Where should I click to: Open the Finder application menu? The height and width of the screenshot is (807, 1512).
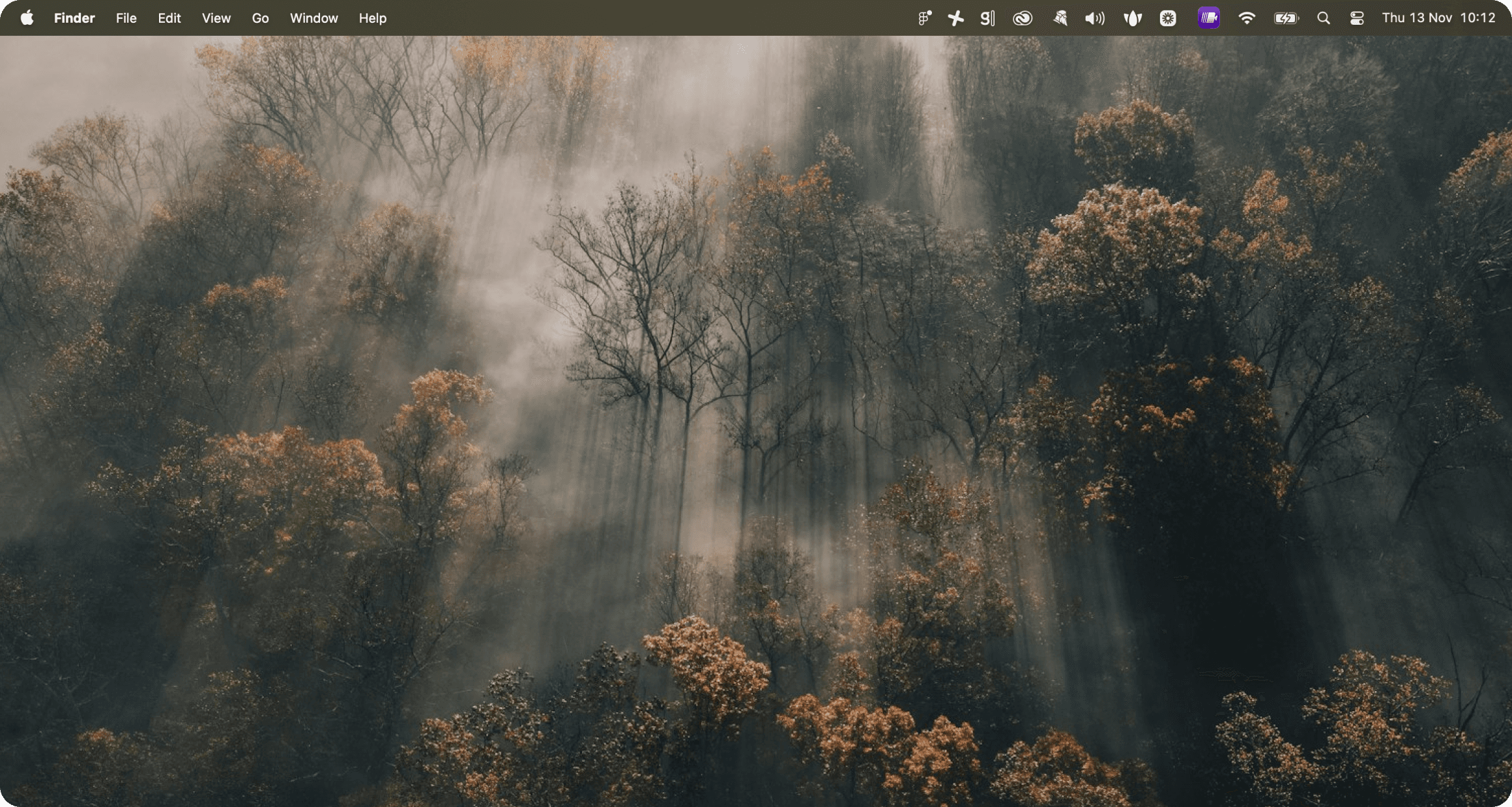(x=74, y=18)
